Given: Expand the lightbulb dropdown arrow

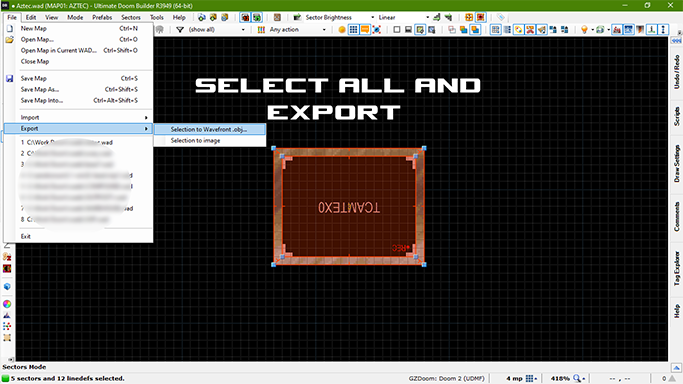Looking at the screenshot, I should pyautogui.click(x=592, y=30).
